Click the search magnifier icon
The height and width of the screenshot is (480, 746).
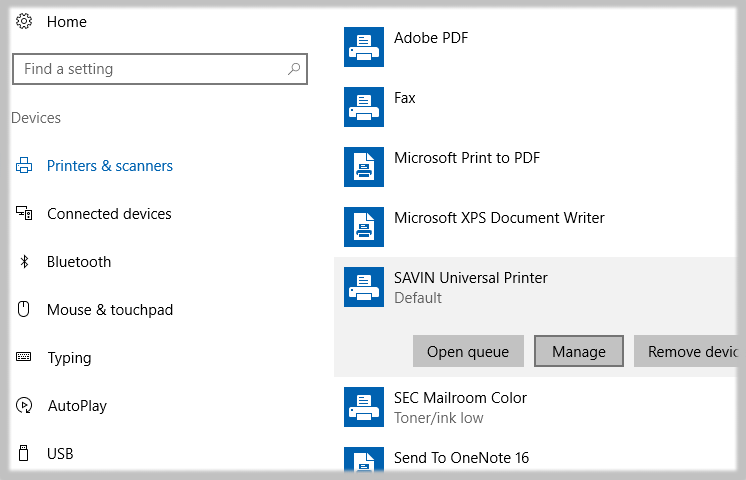[x=294, y=69]
